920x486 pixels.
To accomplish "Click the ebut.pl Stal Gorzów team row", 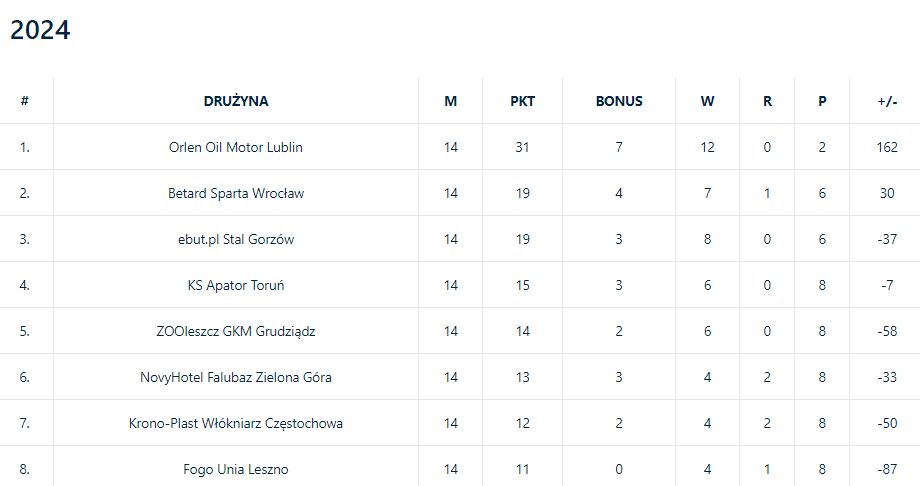I will (x=236, y=239).
